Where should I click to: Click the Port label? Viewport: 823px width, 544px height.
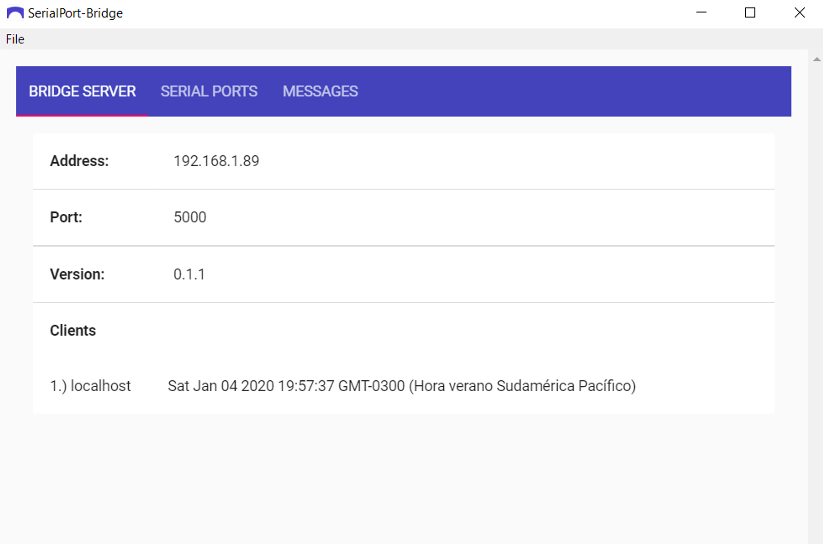click(x=66, y=217)
